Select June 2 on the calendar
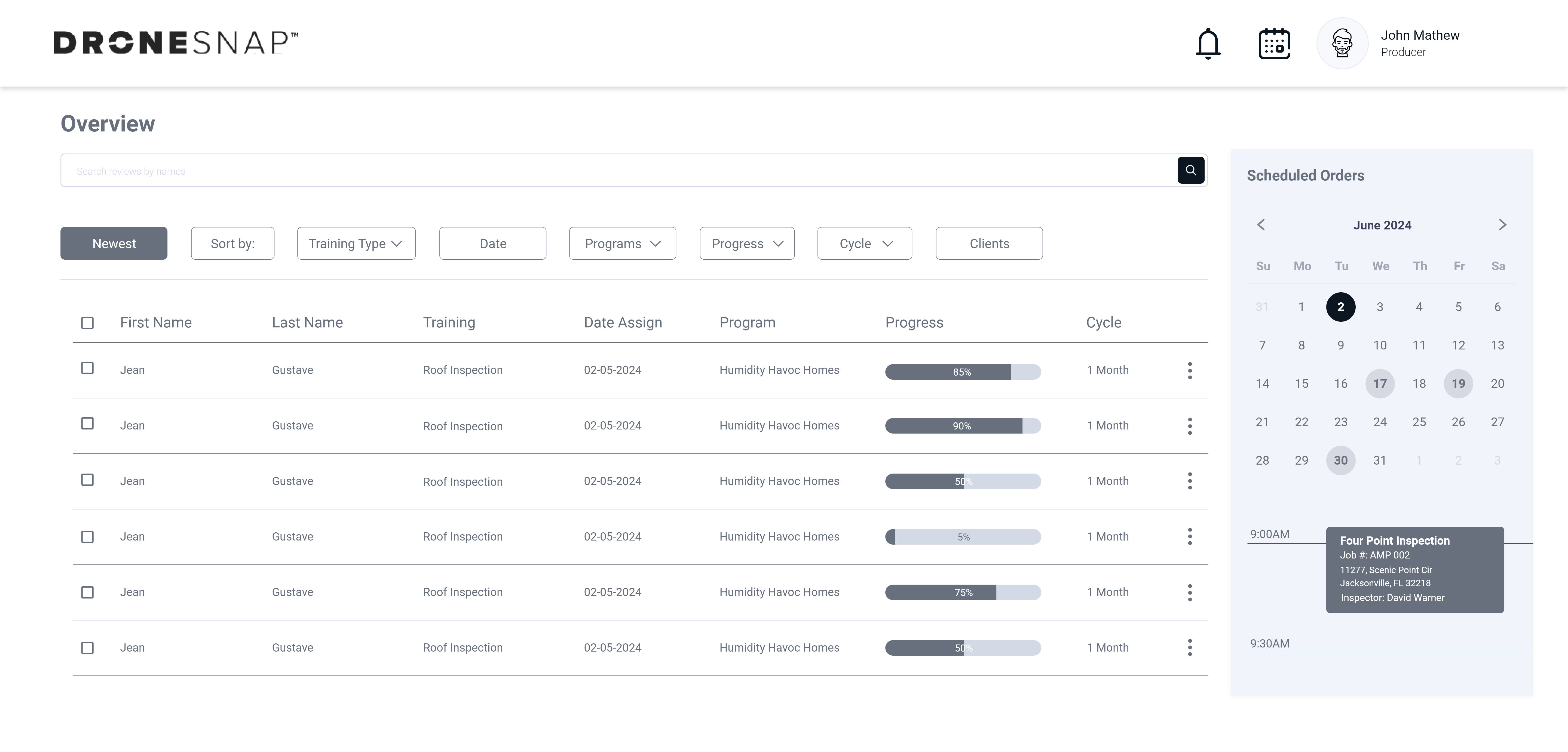Screen dimensions: 1568x752 point(1340,307)
